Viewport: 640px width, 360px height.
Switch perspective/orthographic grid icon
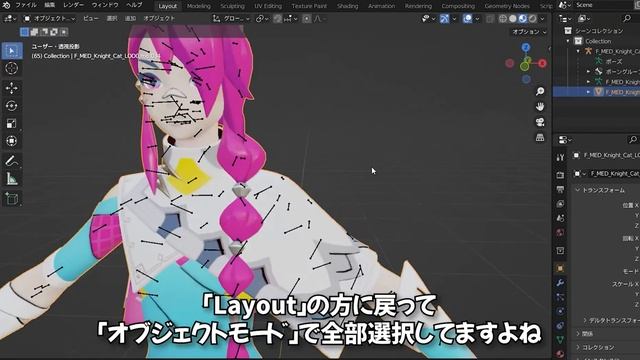(x=540, y=138)
